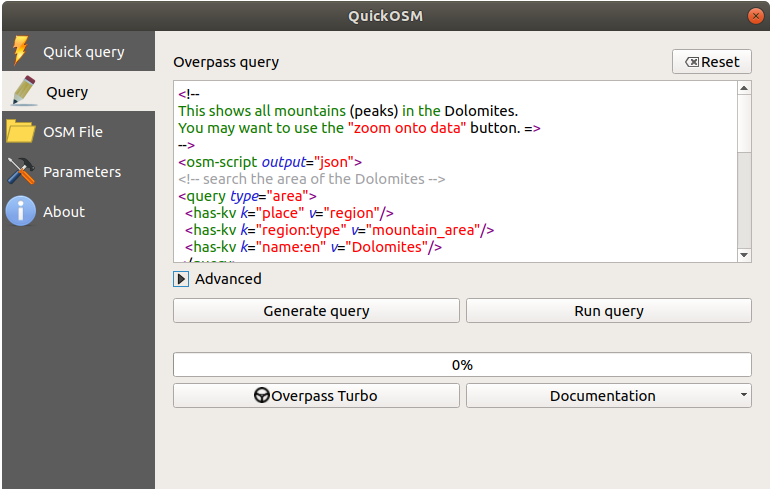Open the Documentation dropdown arrow
Screen dimensions: 772x490
(x=743, y=396)
